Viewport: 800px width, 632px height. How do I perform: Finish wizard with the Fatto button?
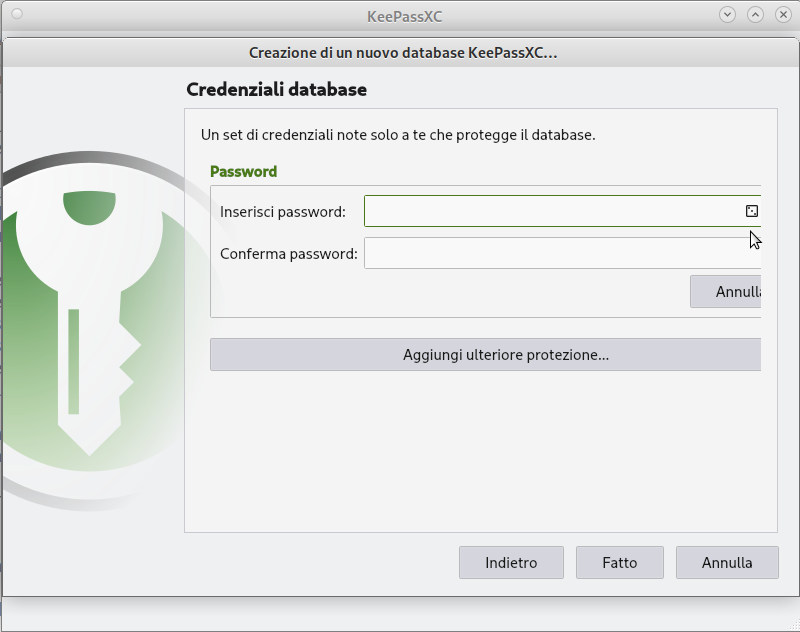click(x=620, y=563)
